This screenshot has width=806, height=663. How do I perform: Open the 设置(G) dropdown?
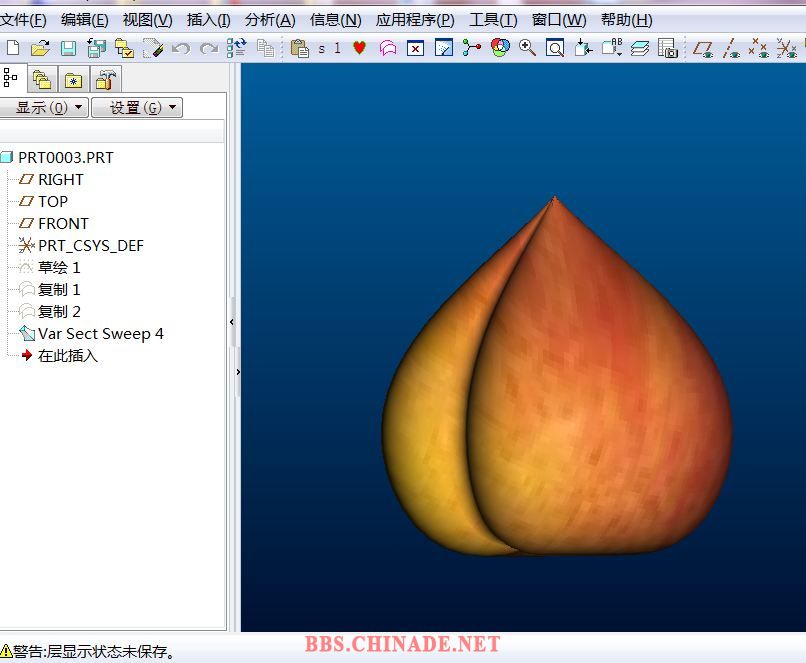click(137, 108)
